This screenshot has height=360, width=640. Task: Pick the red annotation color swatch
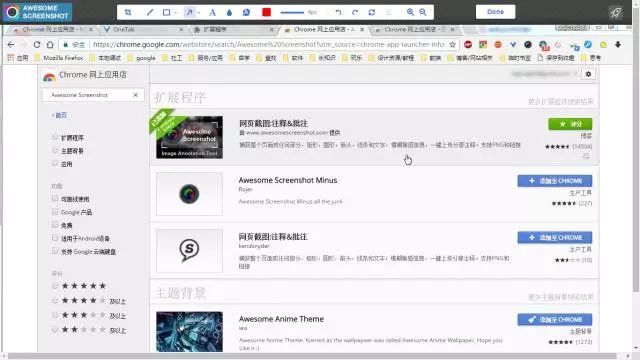point(267,12)
